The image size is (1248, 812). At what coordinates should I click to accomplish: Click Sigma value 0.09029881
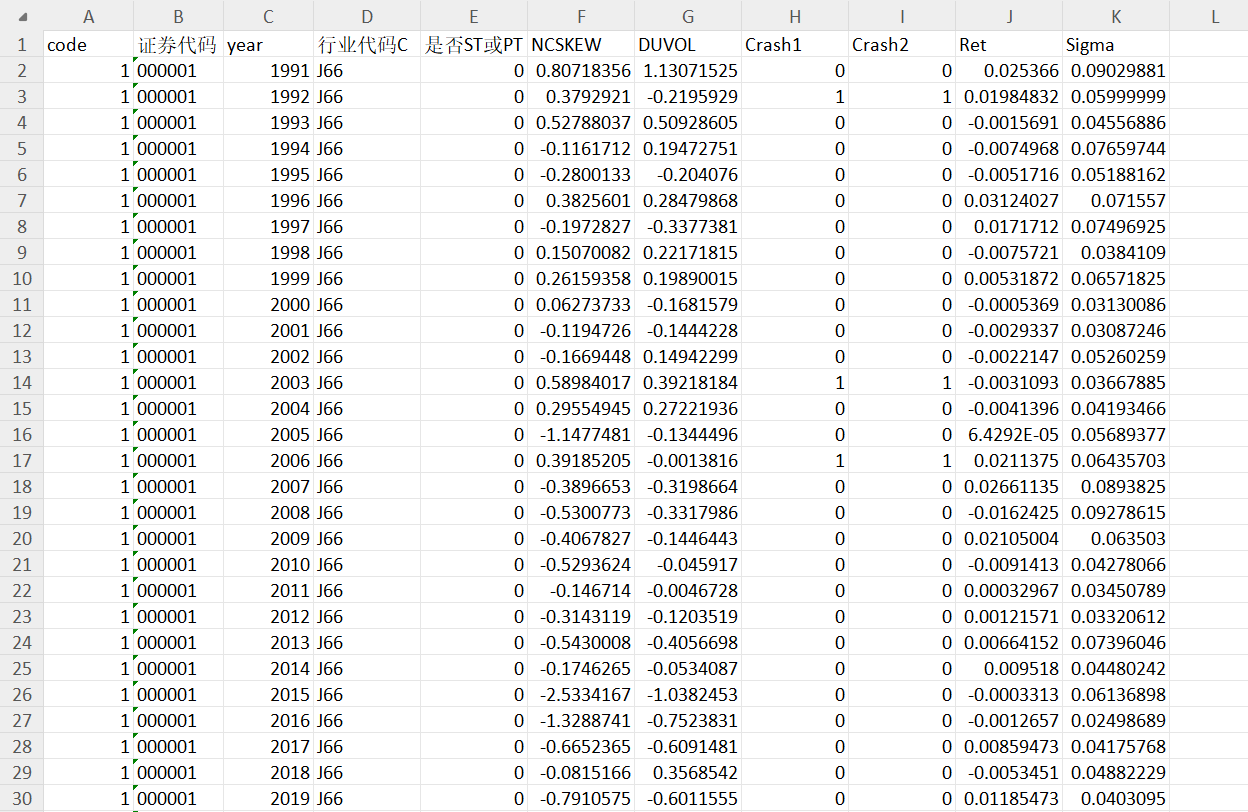pos(1116,71)
